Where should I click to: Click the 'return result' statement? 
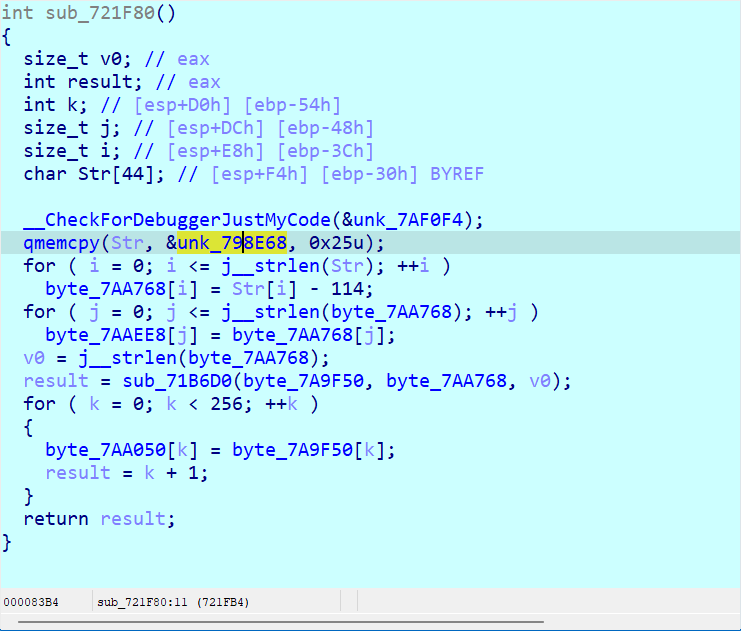[x=100, y=519]
